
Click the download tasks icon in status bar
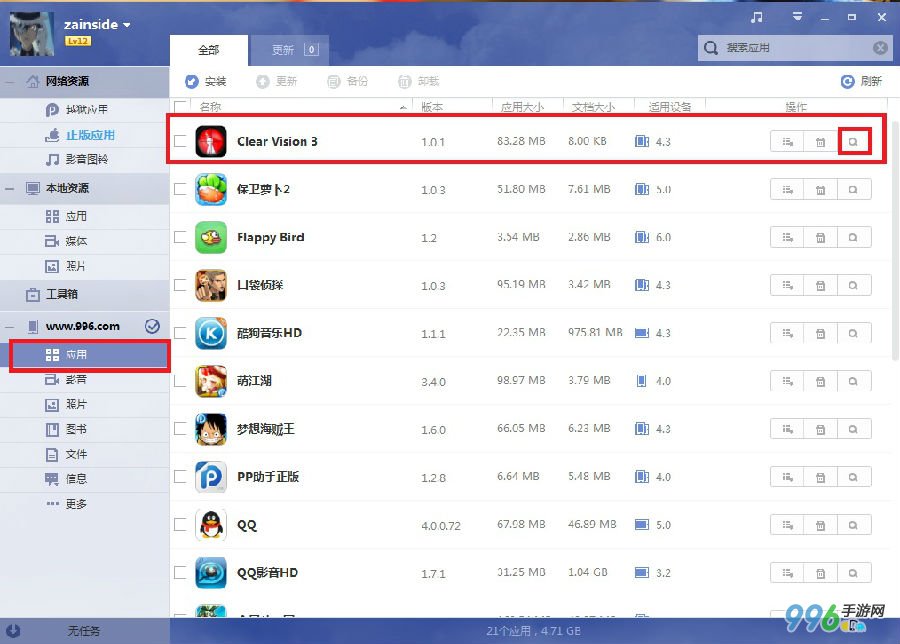tap(13, 631)
